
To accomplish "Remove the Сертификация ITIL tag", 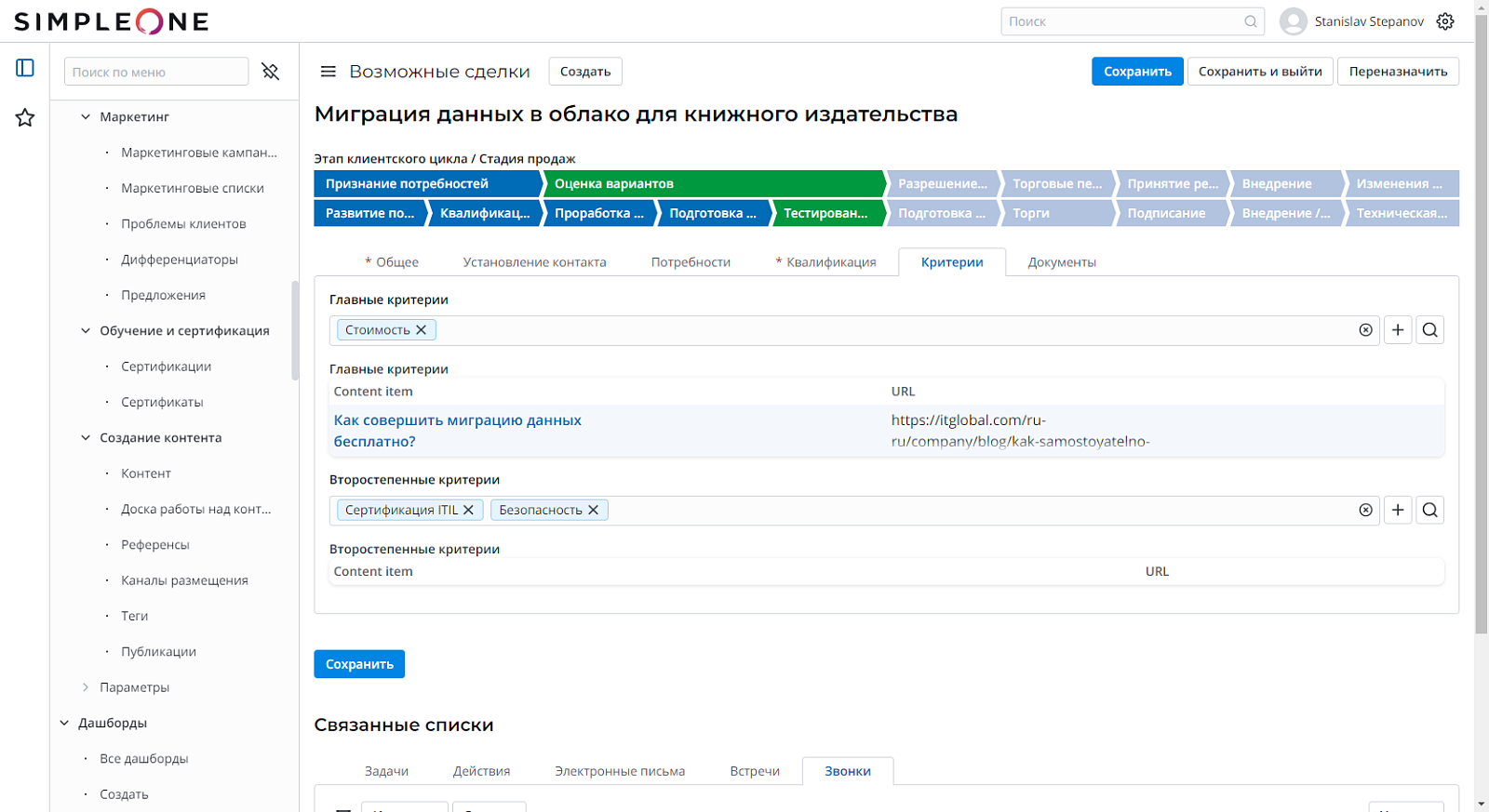I will [469, 510].
